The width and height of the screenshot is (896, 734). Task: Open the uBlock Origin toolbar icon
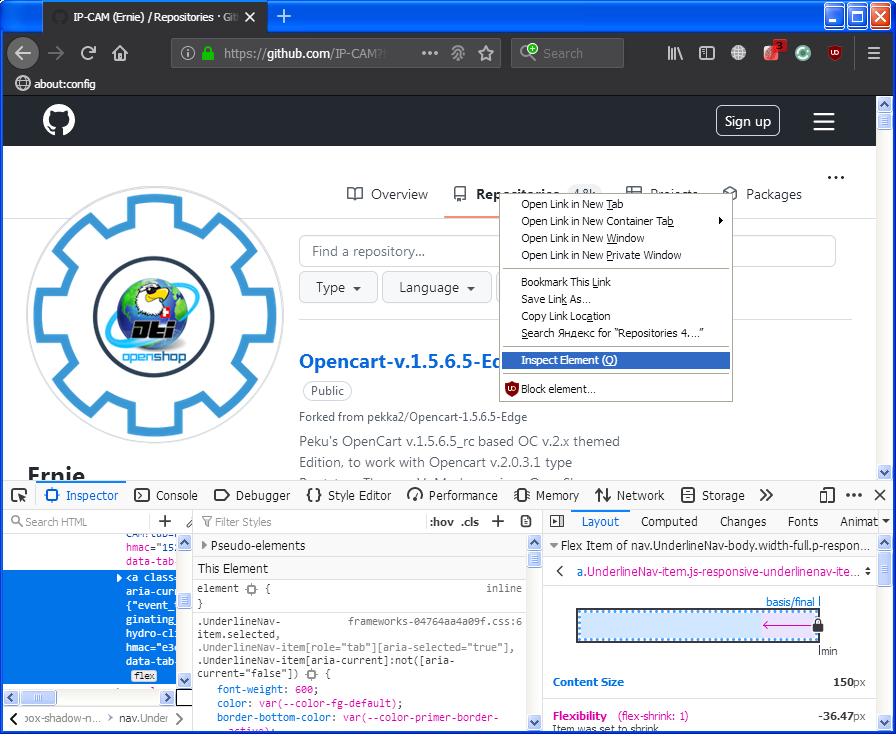pos(835,53)
